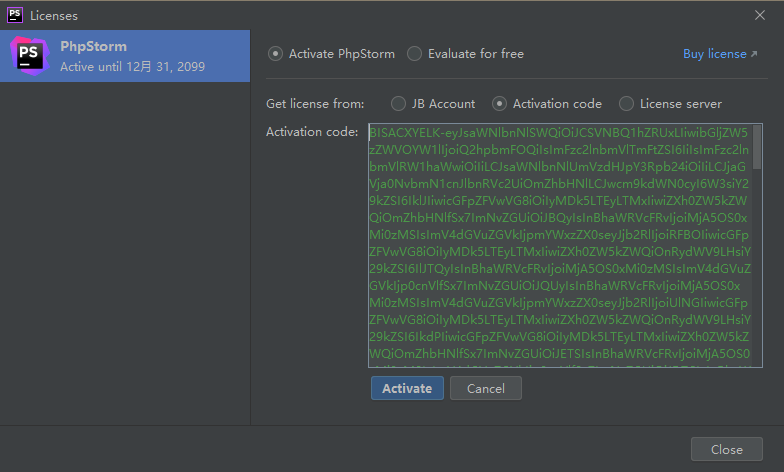Click the scrollbar track below the thumb
This screenshot has height=472, width=784.
pyautogui.click(x=757, y=268)
